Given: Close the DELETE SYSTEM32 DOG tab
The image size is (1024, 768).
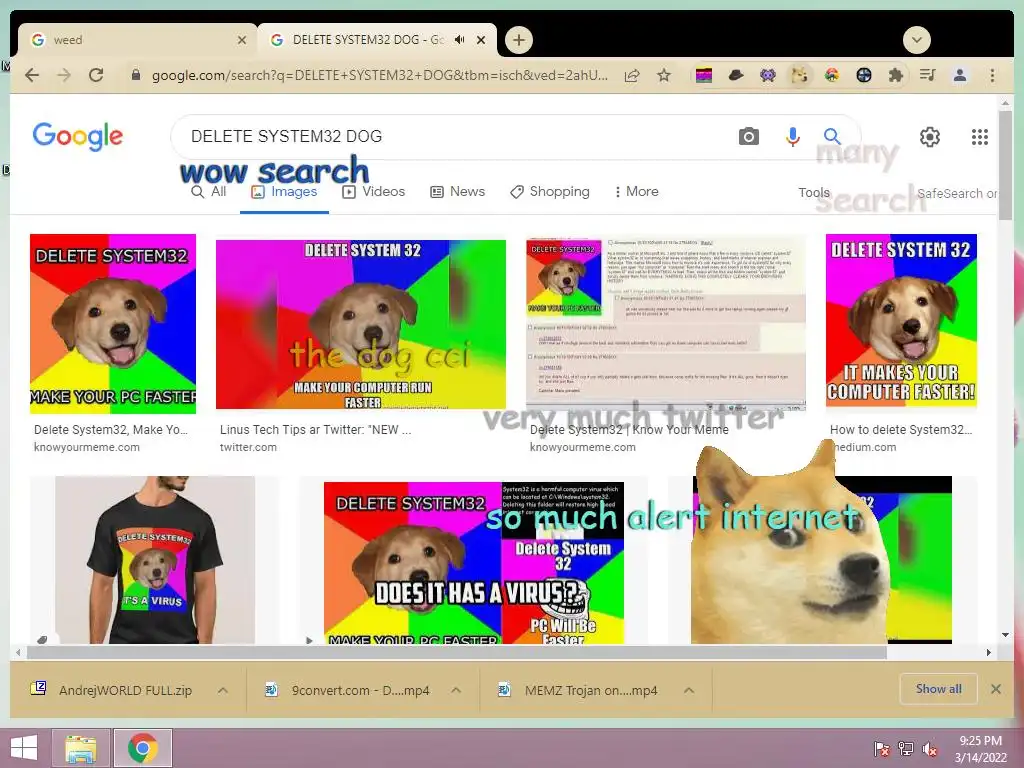Looking at the screenshot, I should (481, 40).
